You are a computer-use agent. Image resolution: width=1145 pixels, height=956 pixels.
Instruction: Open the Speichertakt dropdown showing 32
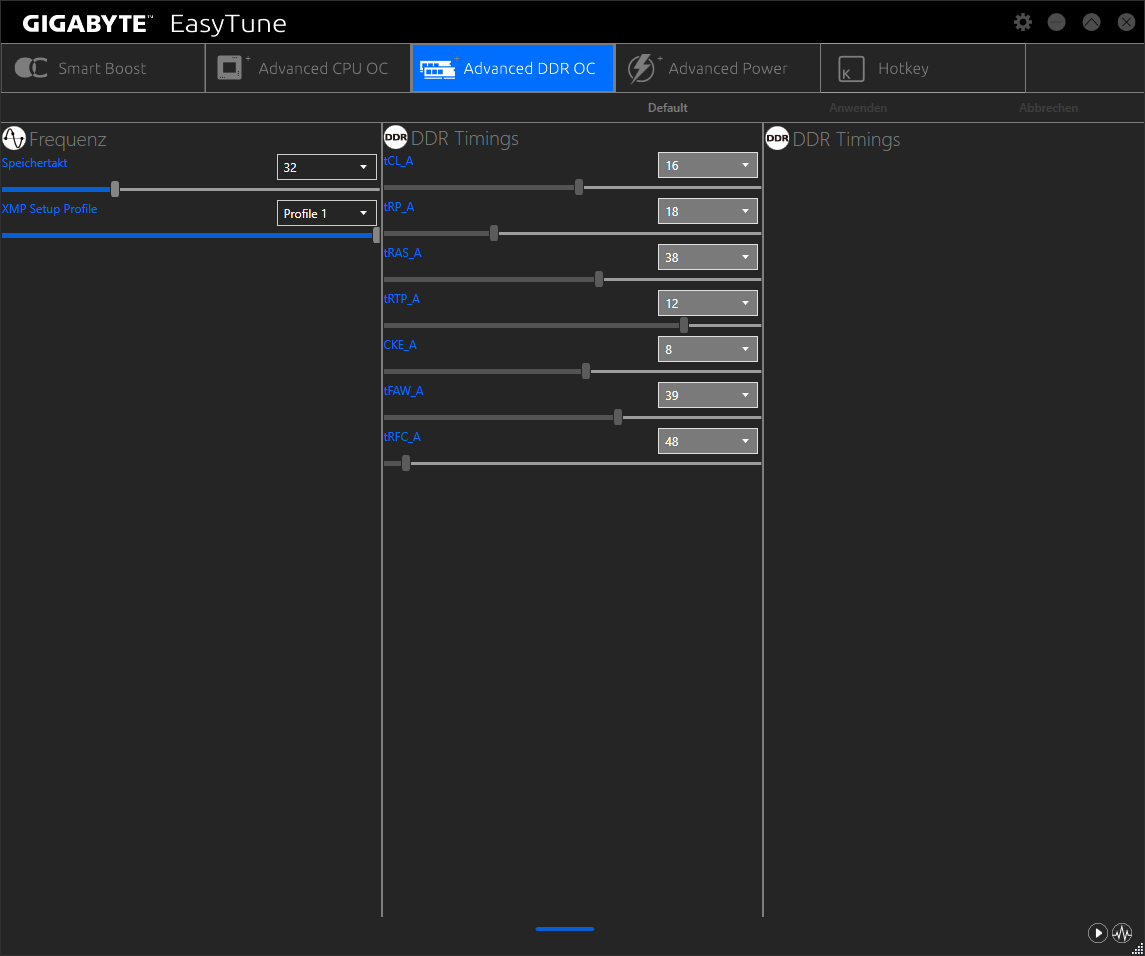coord(326,167)
